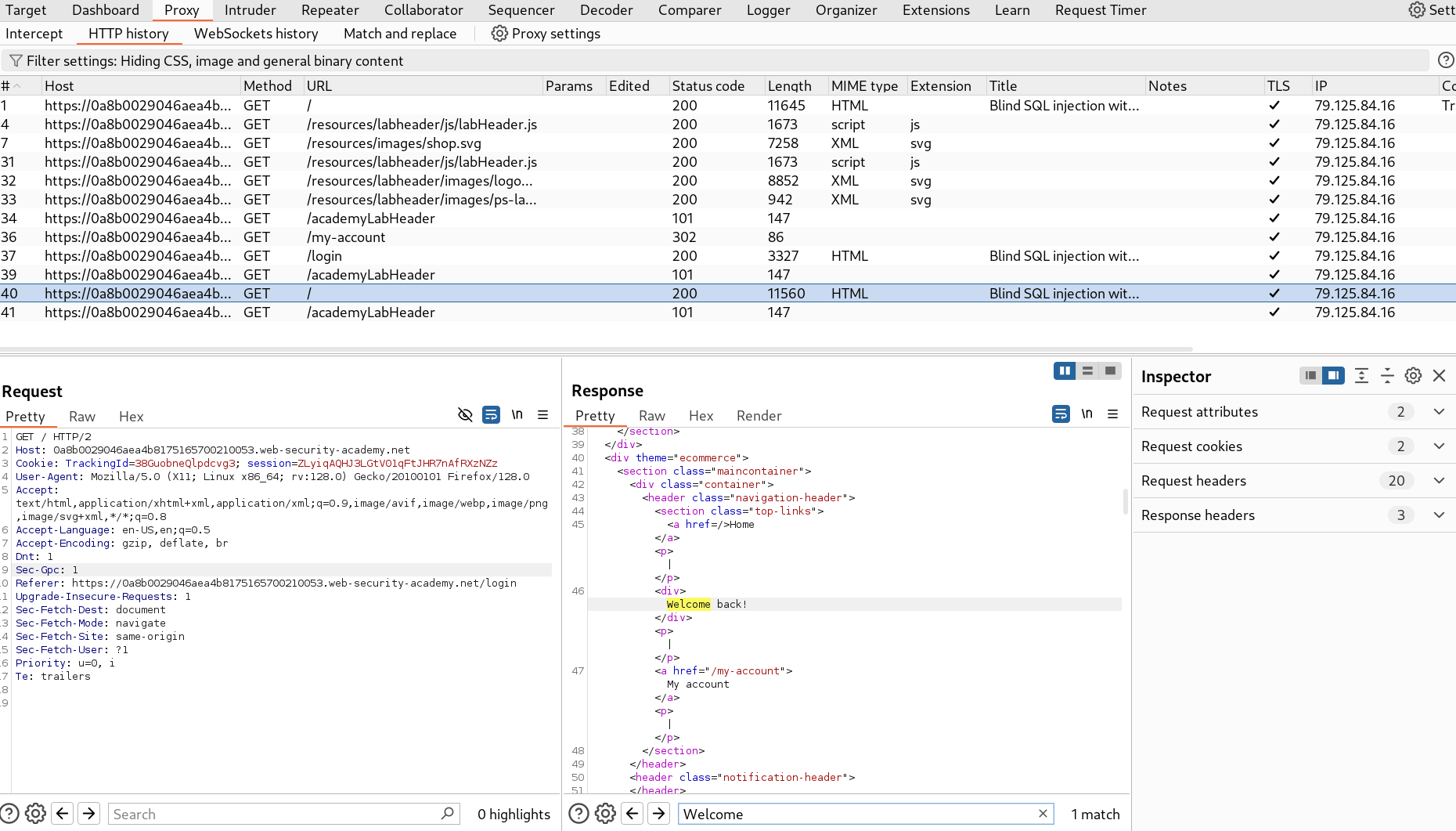
Task: Open help icon in Request search bar
Action: 9,814
